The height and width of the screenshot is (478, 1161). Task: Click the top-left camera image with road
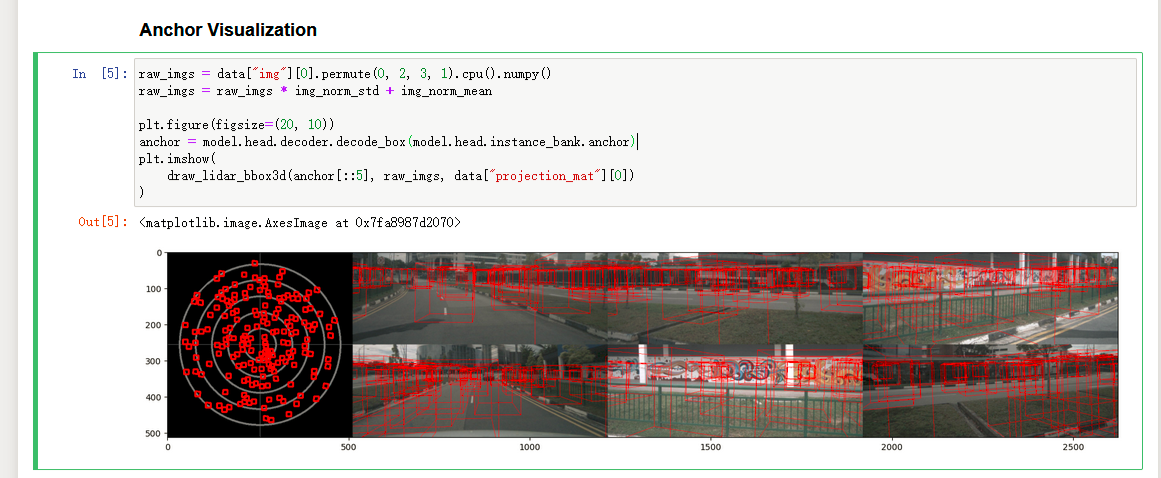(x=480, y=298)
